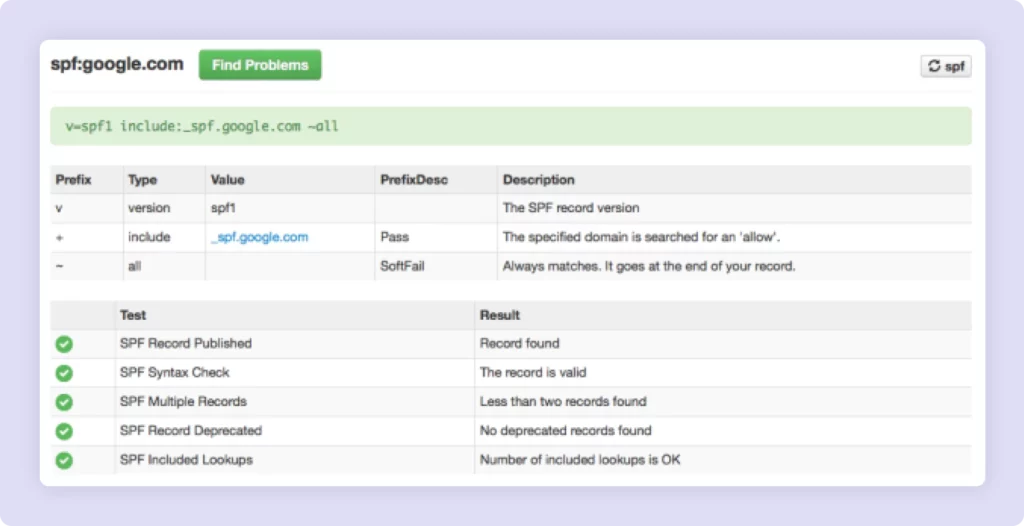Screen dimensions: 1024x526
Task: Click the green Find Problems button
Action: pyautogui.click(x=260, y=65)
